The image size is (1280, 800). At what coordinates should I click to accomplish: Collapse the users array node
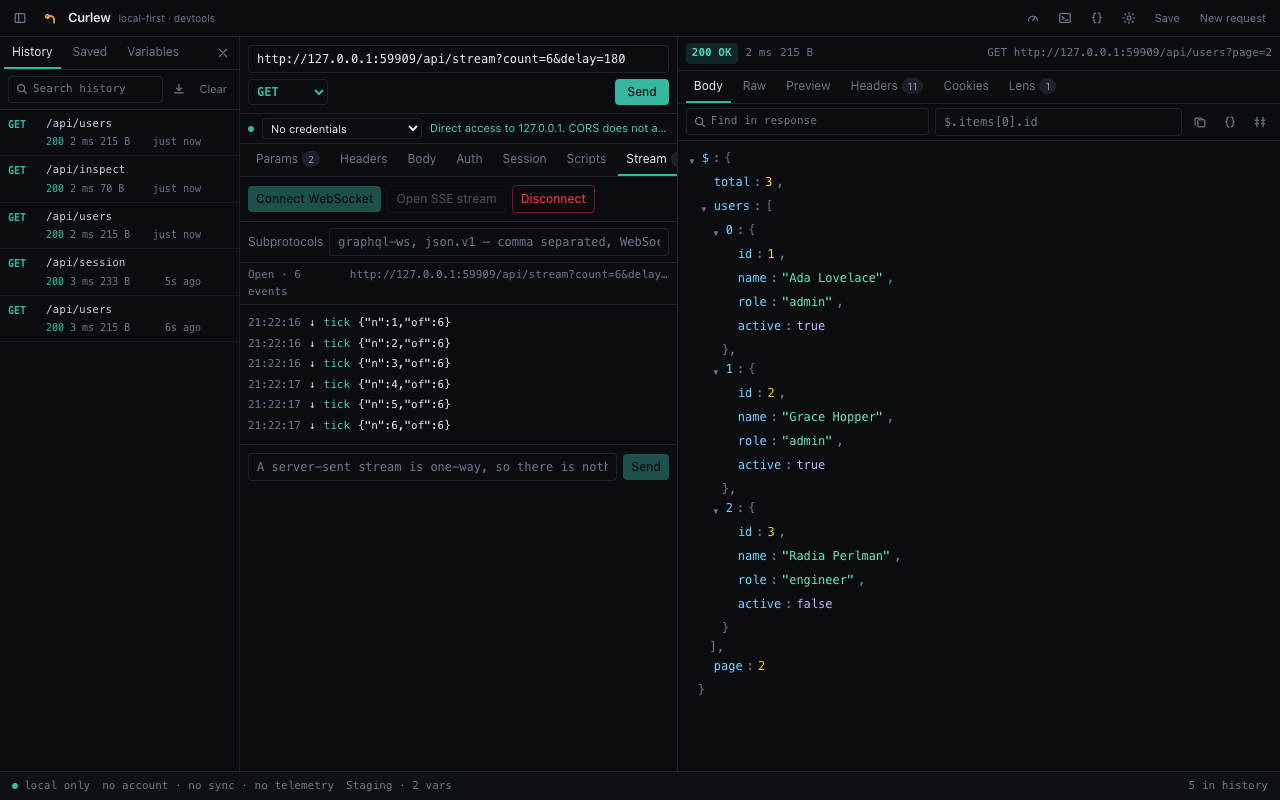coord(704,208)
